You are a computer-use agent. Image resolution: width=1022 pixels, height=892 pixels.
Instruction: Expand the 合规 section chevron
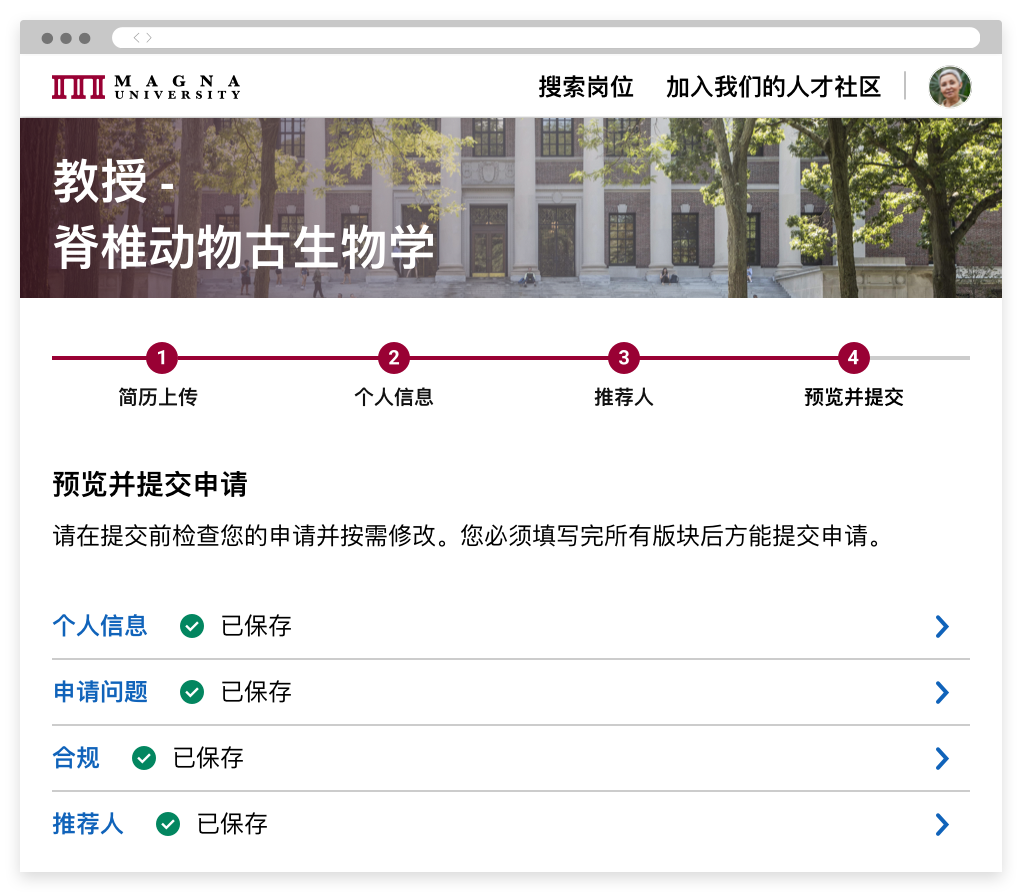point(942,758)
